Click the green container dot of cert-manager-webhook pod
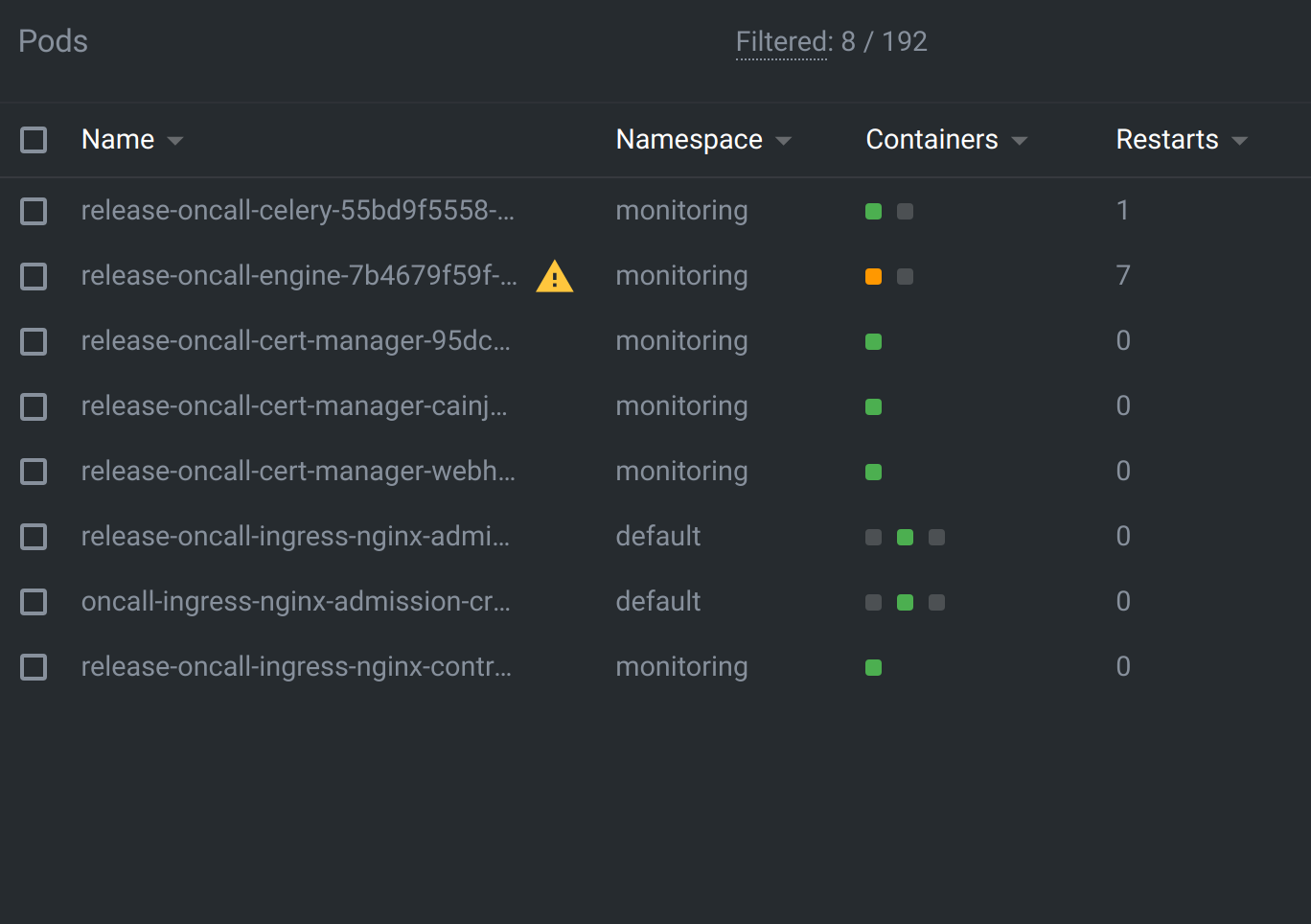Viewport: 1311px width, 924px height. [x=873, y=472]
